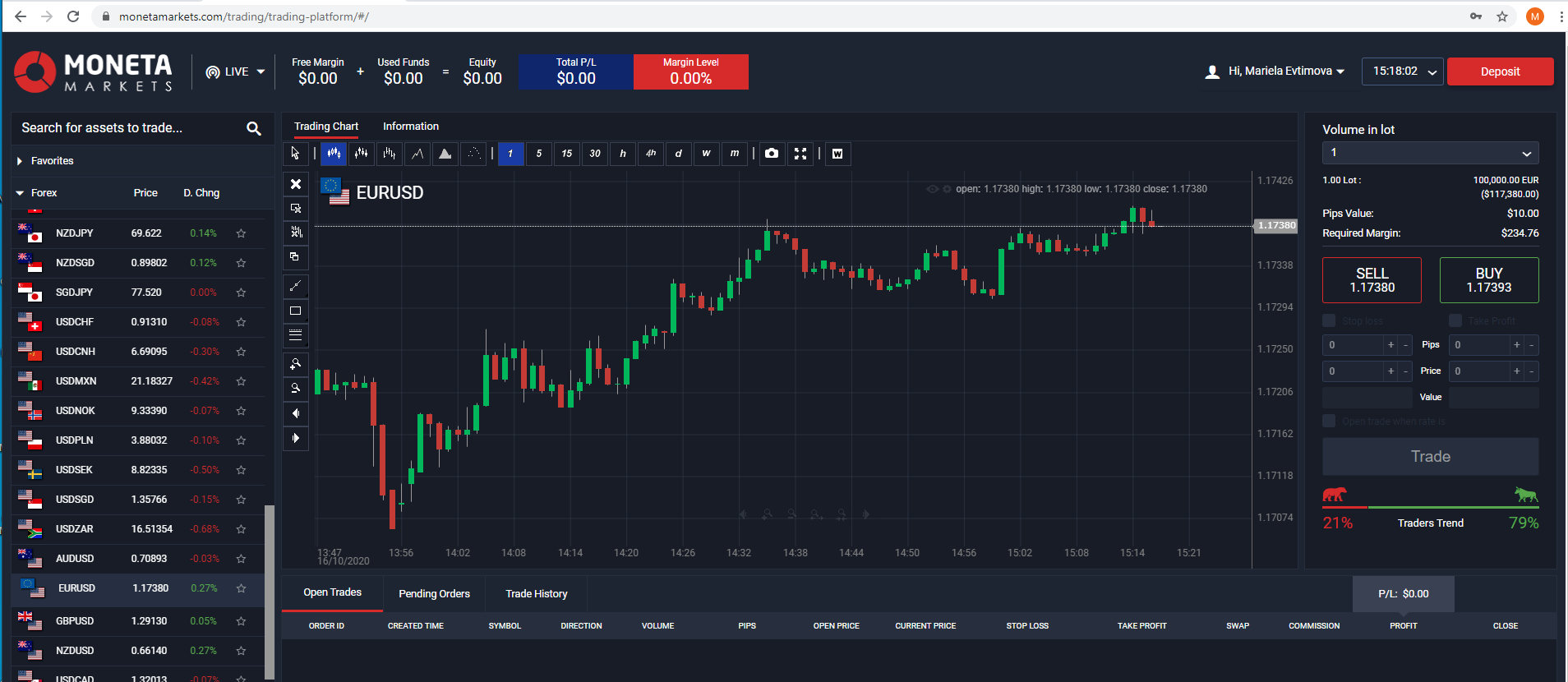The width and height of the screenshot is (1568, 682).
Task: Add NZDJPY to favorites with star
Action: [241, 233]
